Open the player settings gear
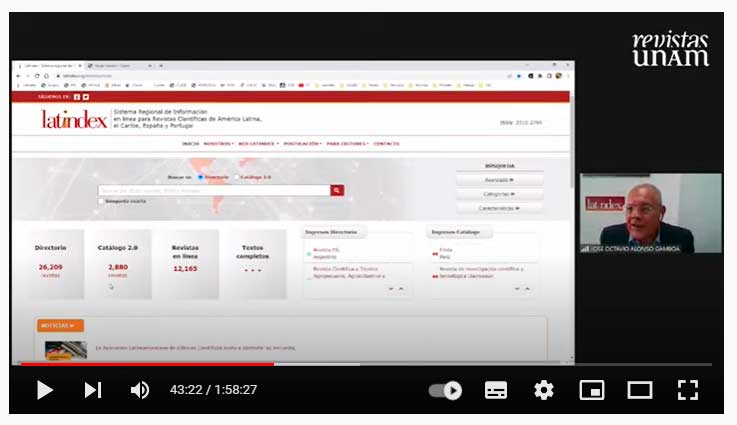Viewport: 737px width, 425px height. pos(544,390)
